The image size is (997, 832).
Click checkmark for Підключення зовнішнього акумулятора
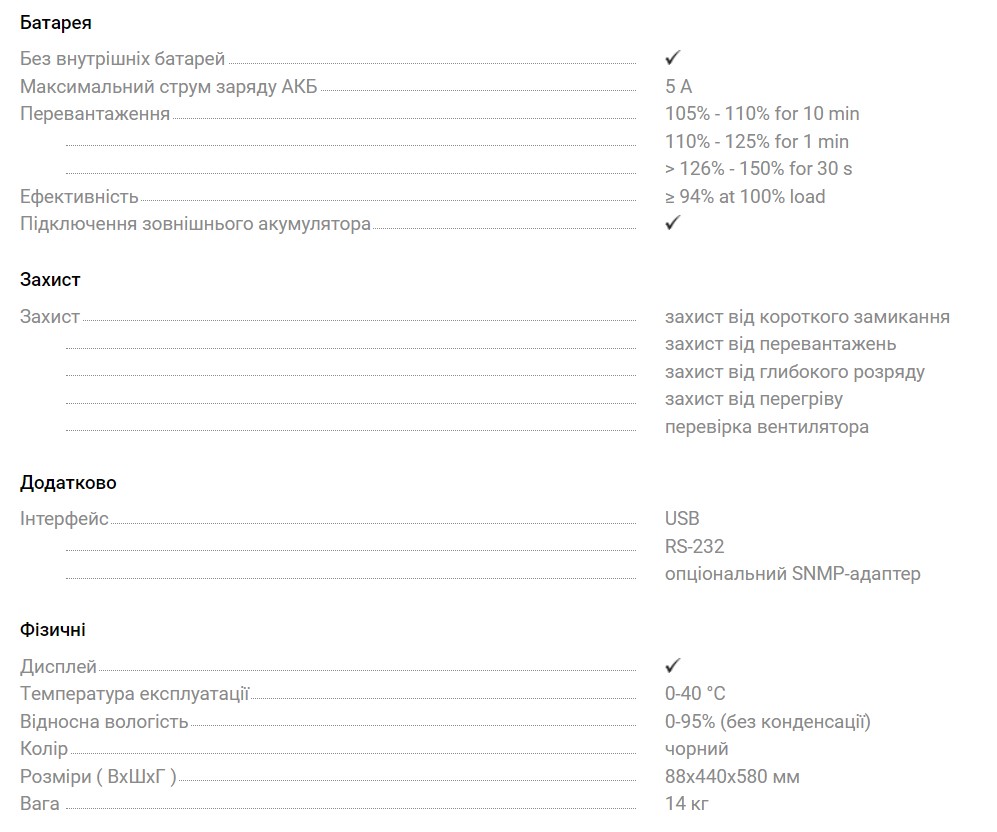(672, 223)
